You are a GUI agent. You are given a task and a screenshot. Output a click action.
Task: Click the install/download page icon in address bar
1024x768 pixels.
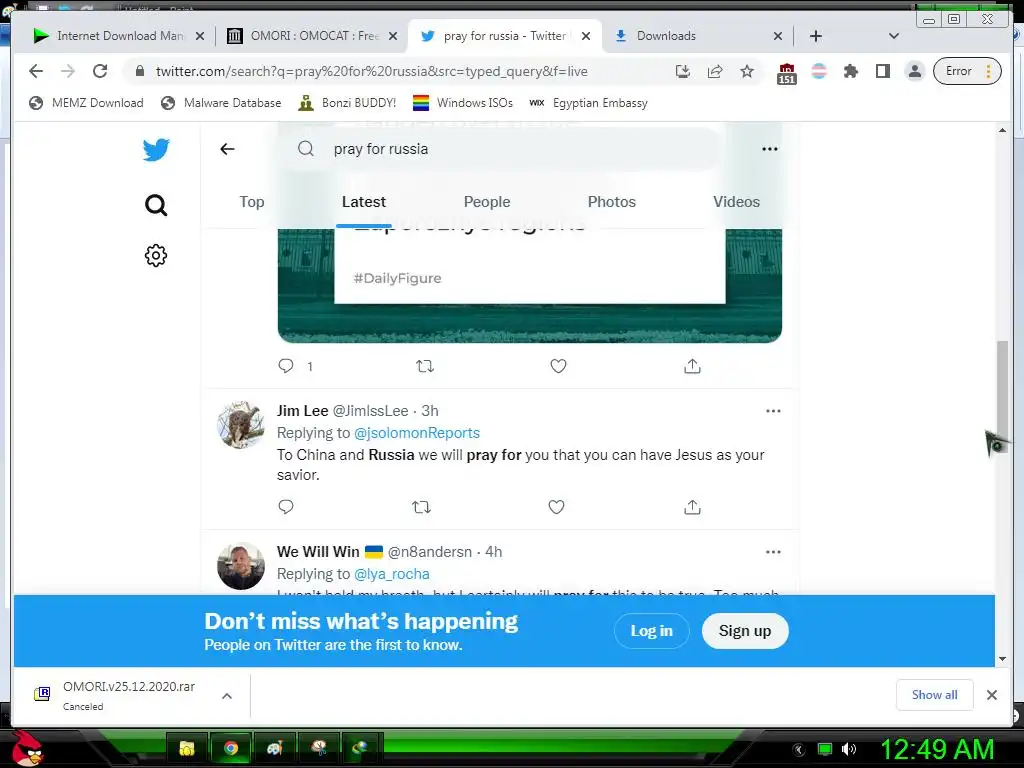pos(683,71)
